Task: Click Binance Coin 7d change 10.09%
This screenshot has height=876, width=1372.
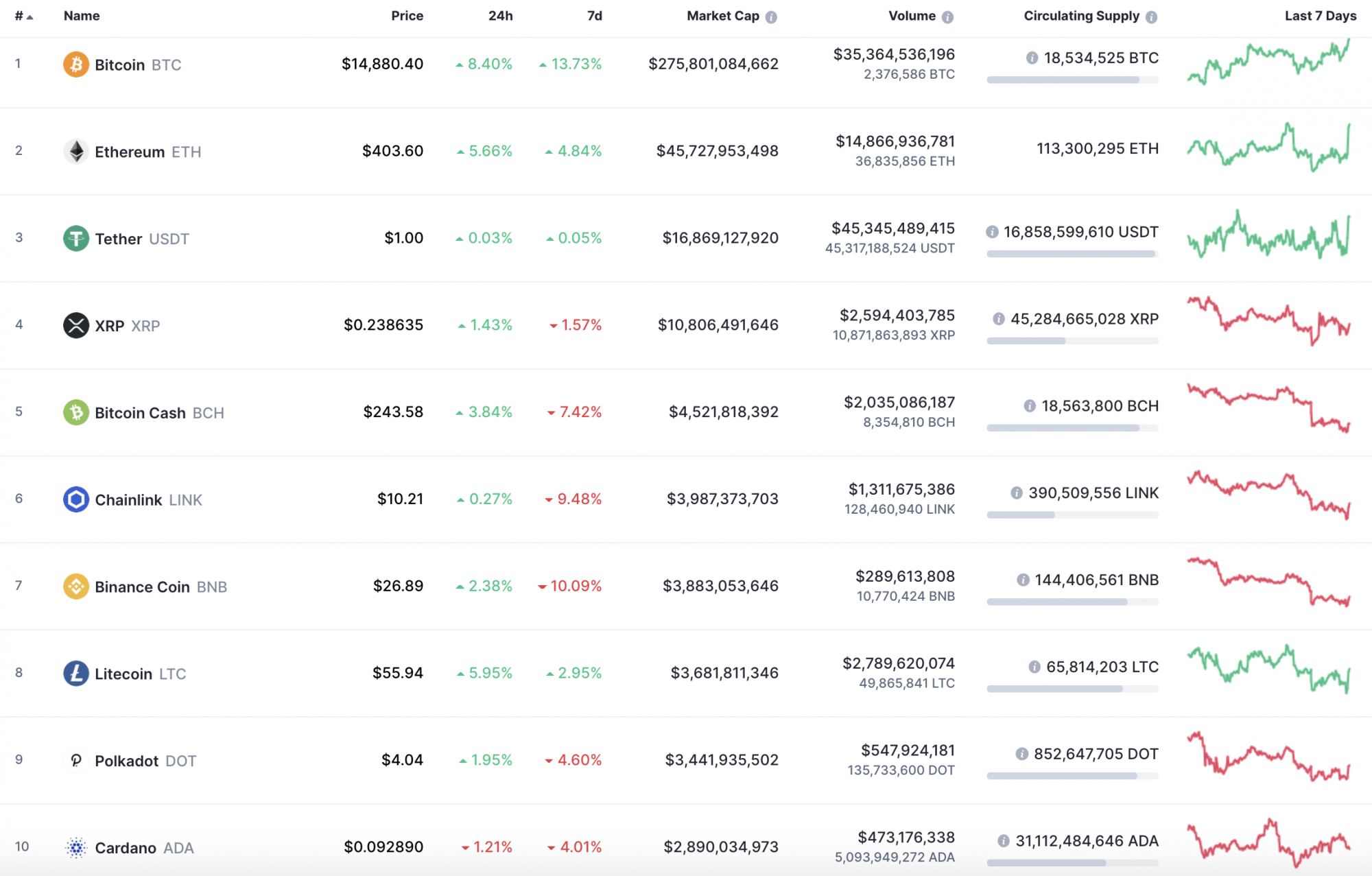Action: (569, 586)
